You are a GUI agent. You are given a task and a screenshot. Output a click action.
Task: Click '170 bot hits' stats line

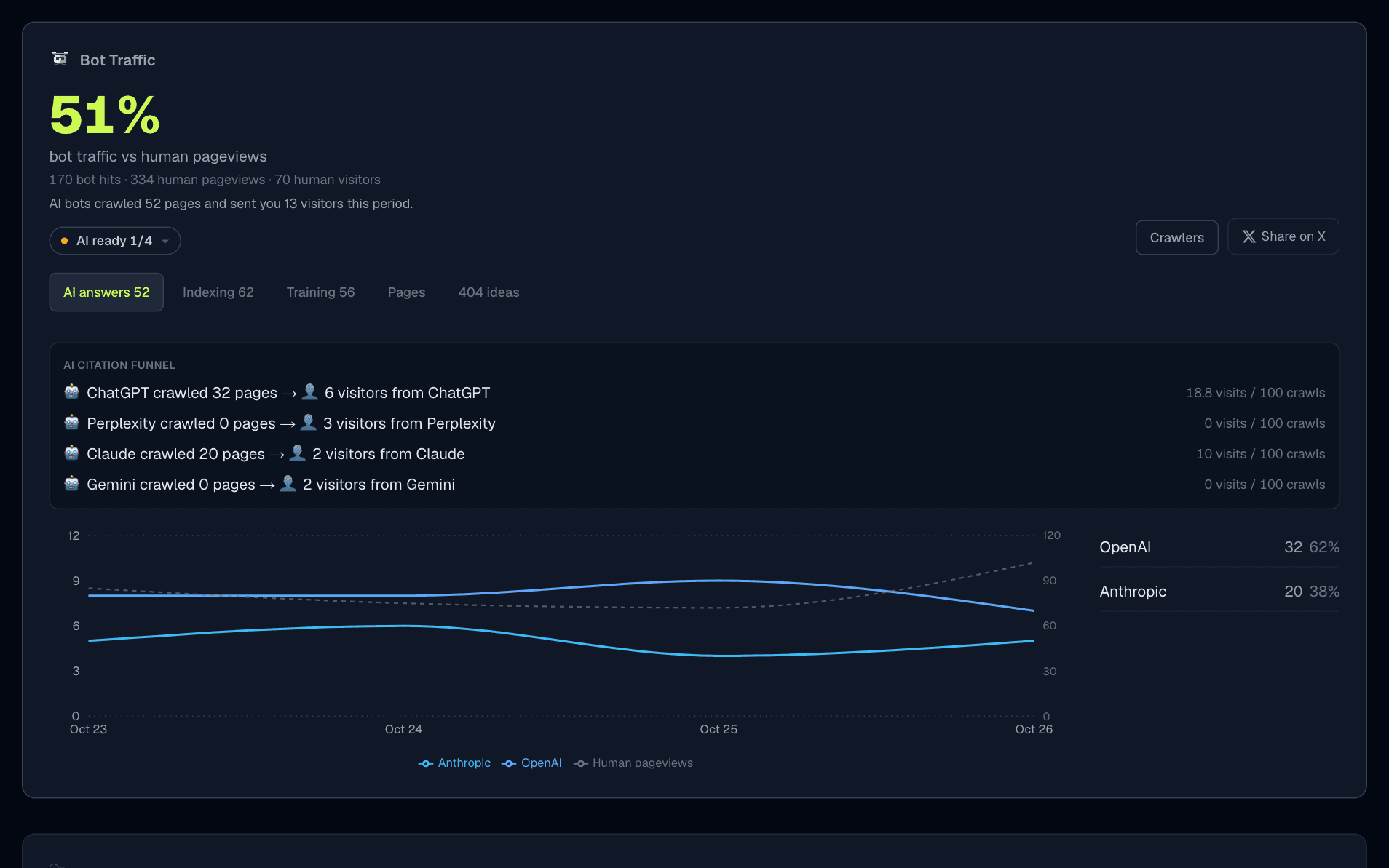[x=215, y=180]
